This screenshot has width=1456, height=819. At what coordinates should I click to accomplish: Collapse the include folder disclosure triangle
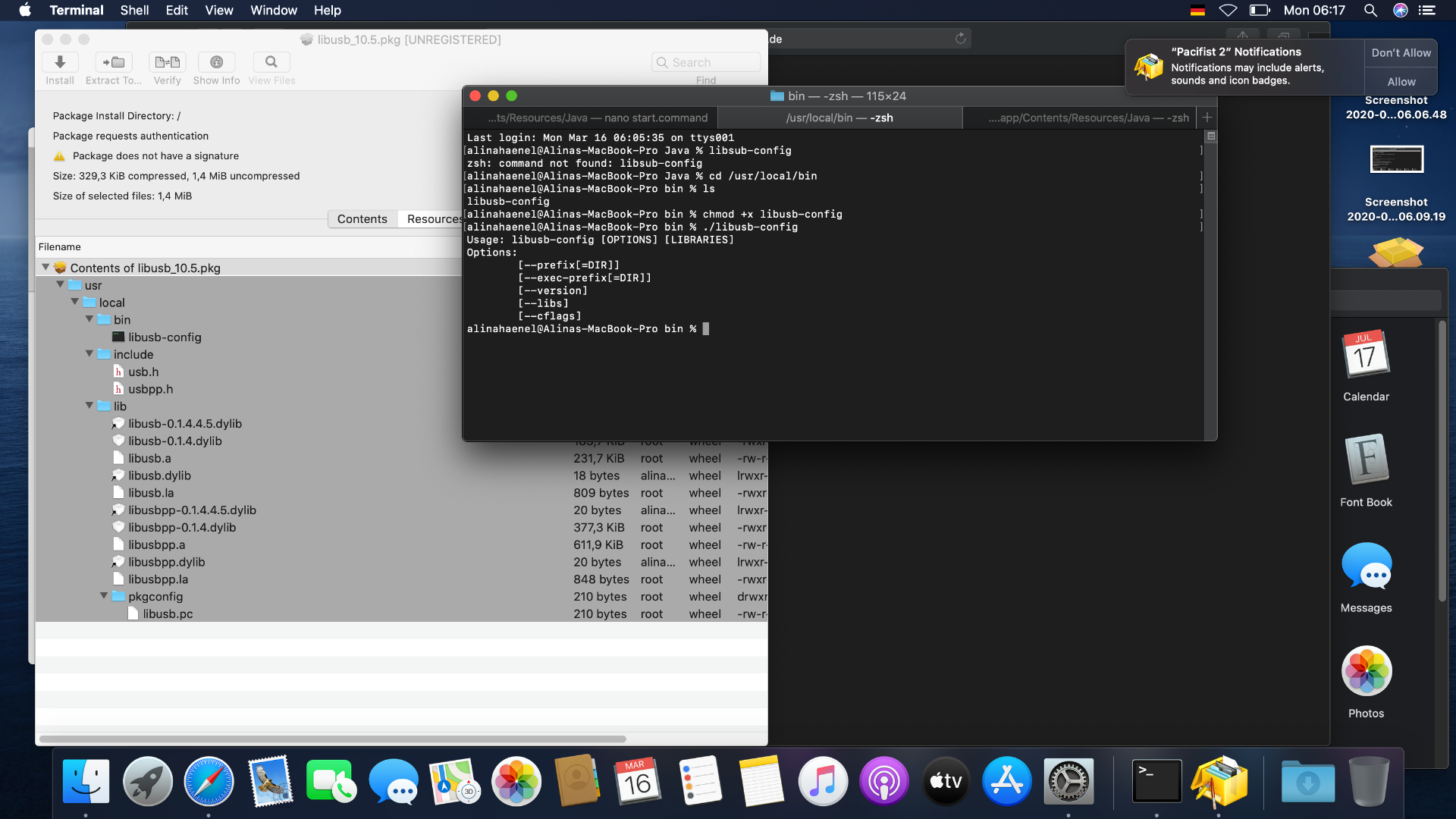89,353
